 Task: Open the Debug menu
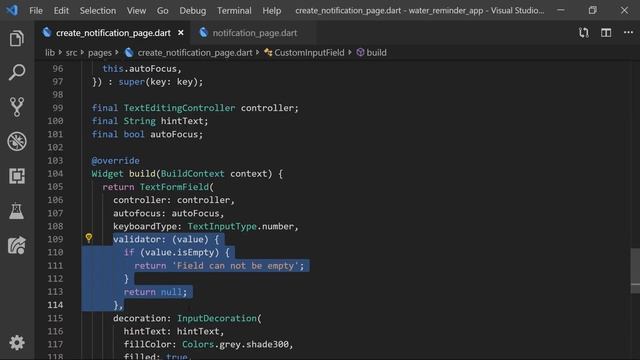click(193, 11)
